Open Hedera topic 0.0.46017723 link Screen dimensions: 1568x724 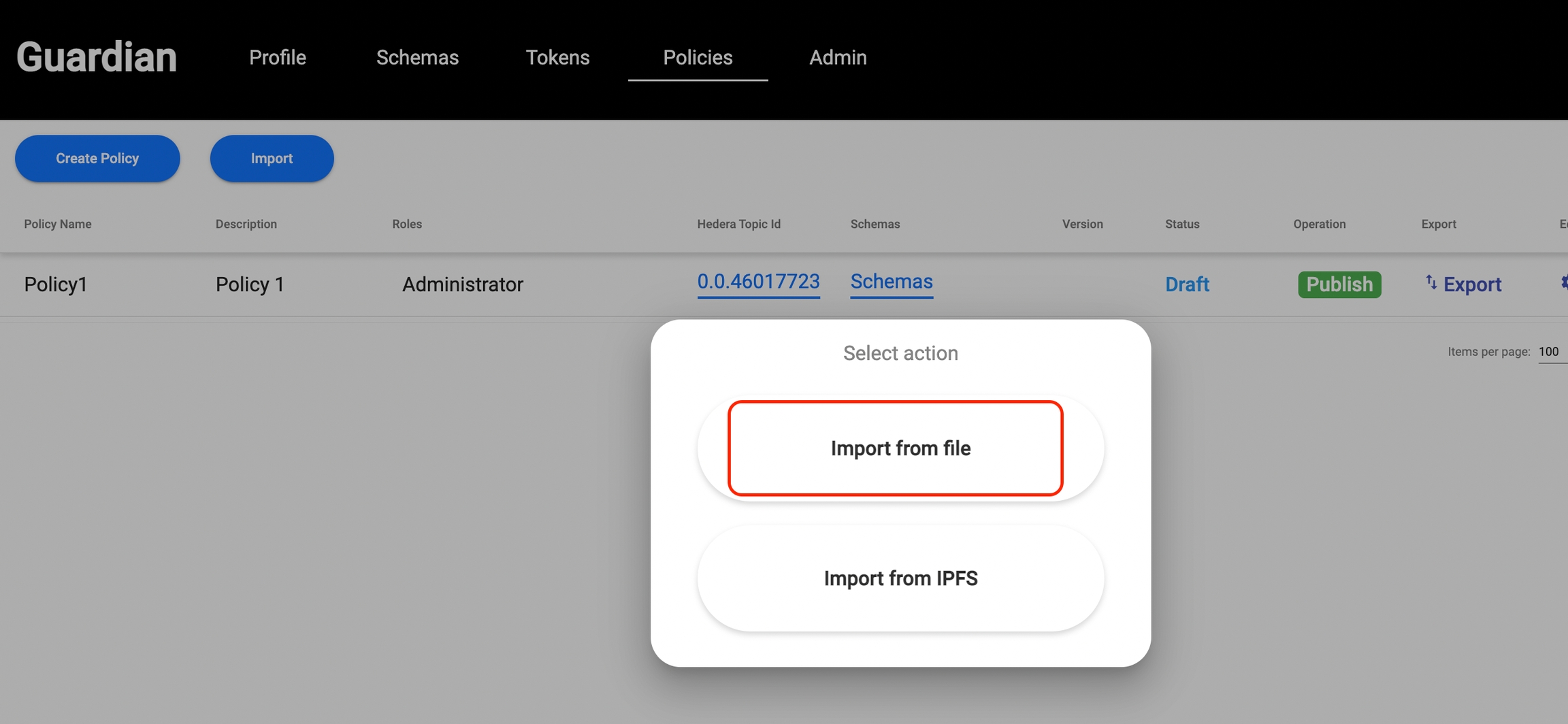pyautogui.click(x=758, y=282)
